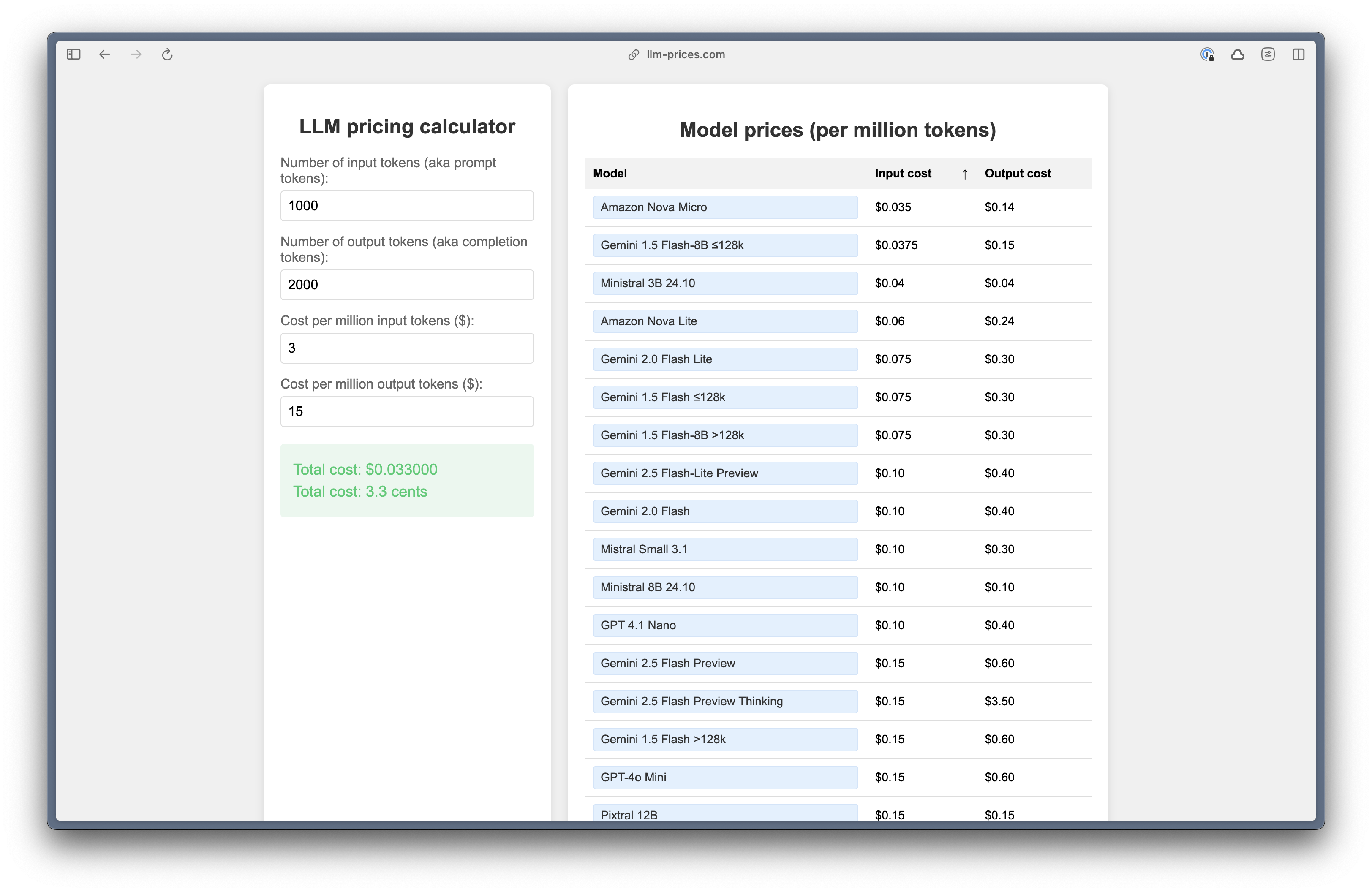This screenshot has width=1372, height=892.
Task: Click the input tokens label text
Action: tap(388, 171)
